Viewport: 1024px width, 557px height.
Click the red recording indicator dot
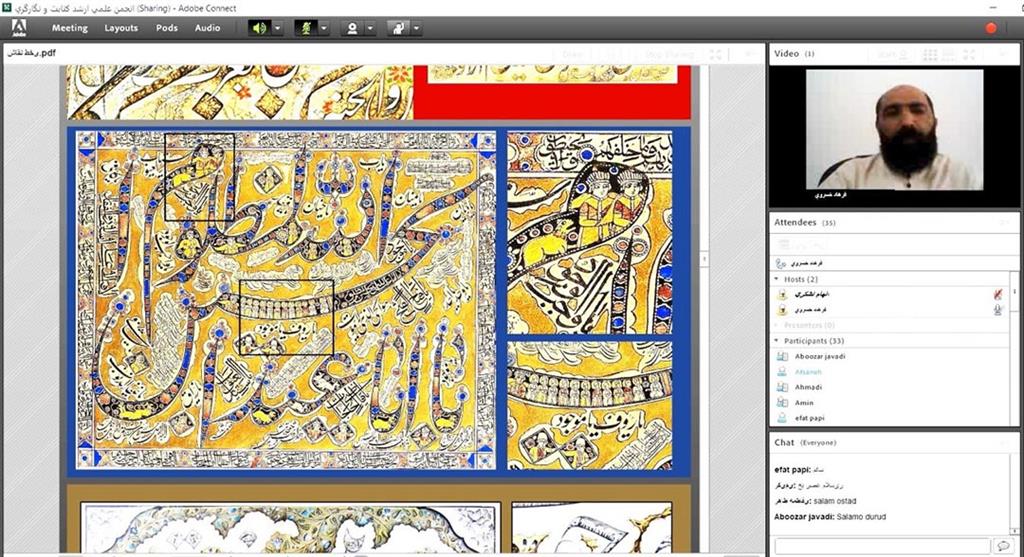tap(991, 28)
